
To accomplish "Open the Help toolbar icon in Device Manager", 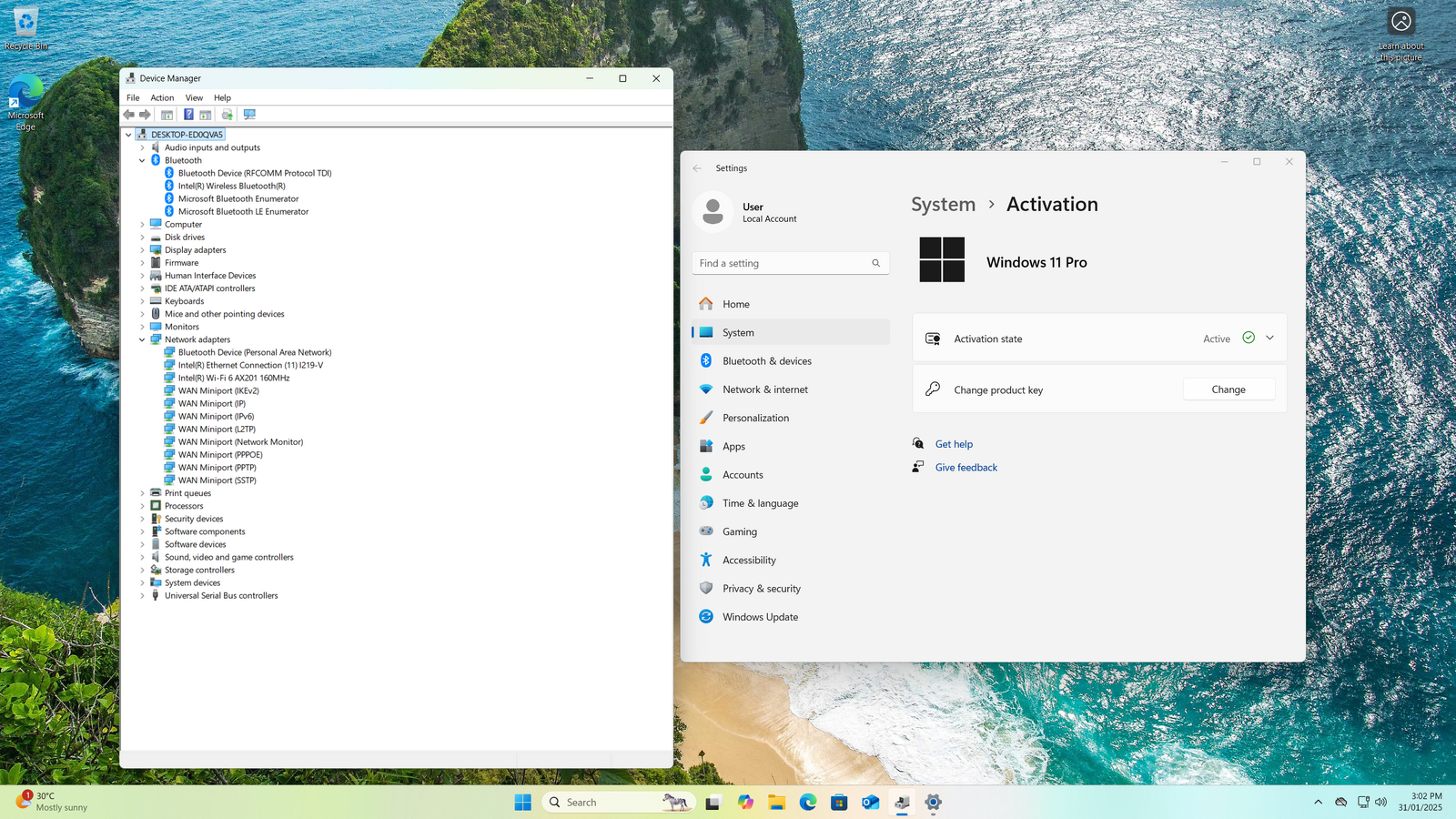I will (x=188, y=115).
